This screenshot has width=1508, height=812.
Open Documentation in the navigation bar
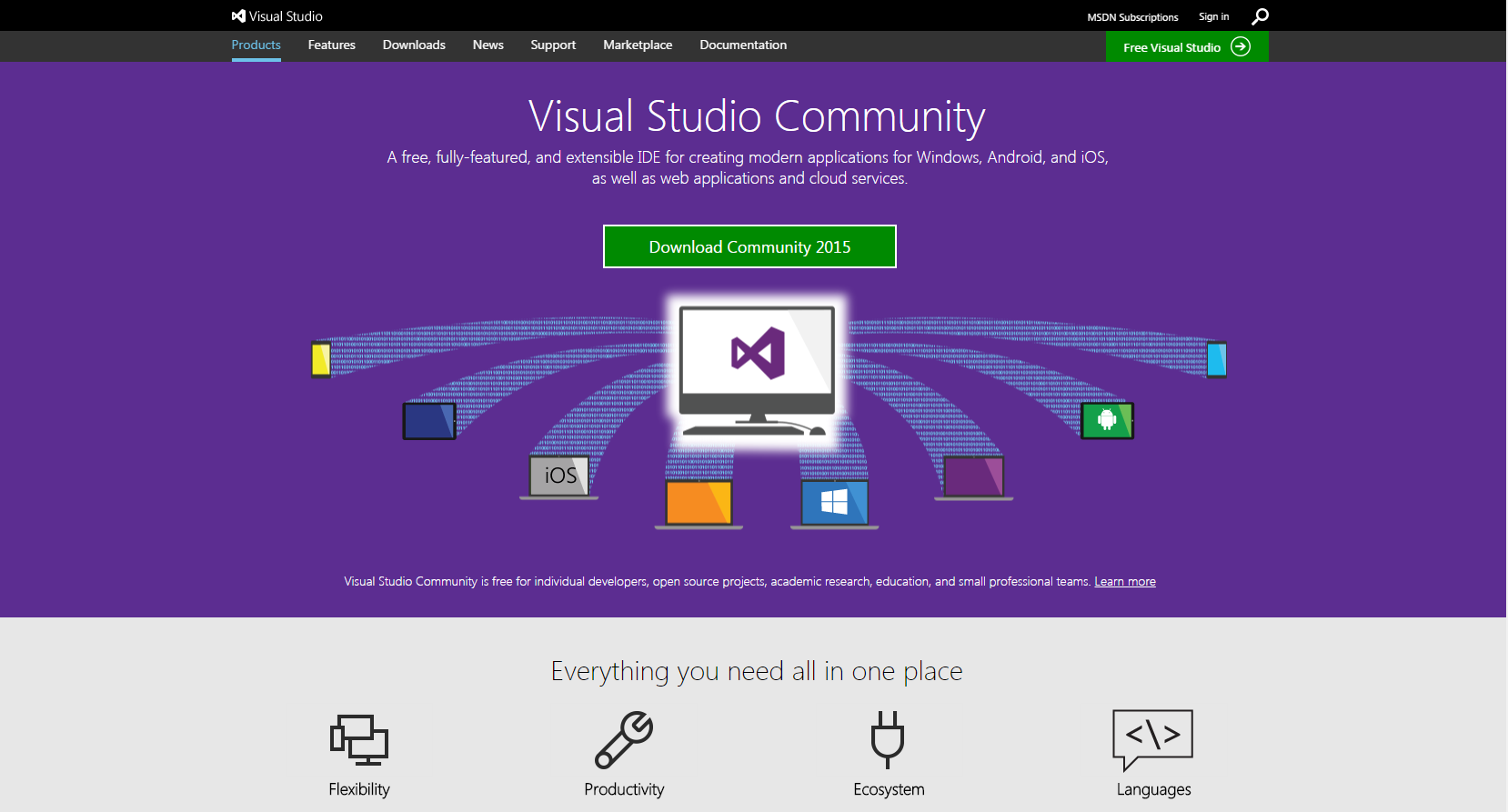(743, 45)
